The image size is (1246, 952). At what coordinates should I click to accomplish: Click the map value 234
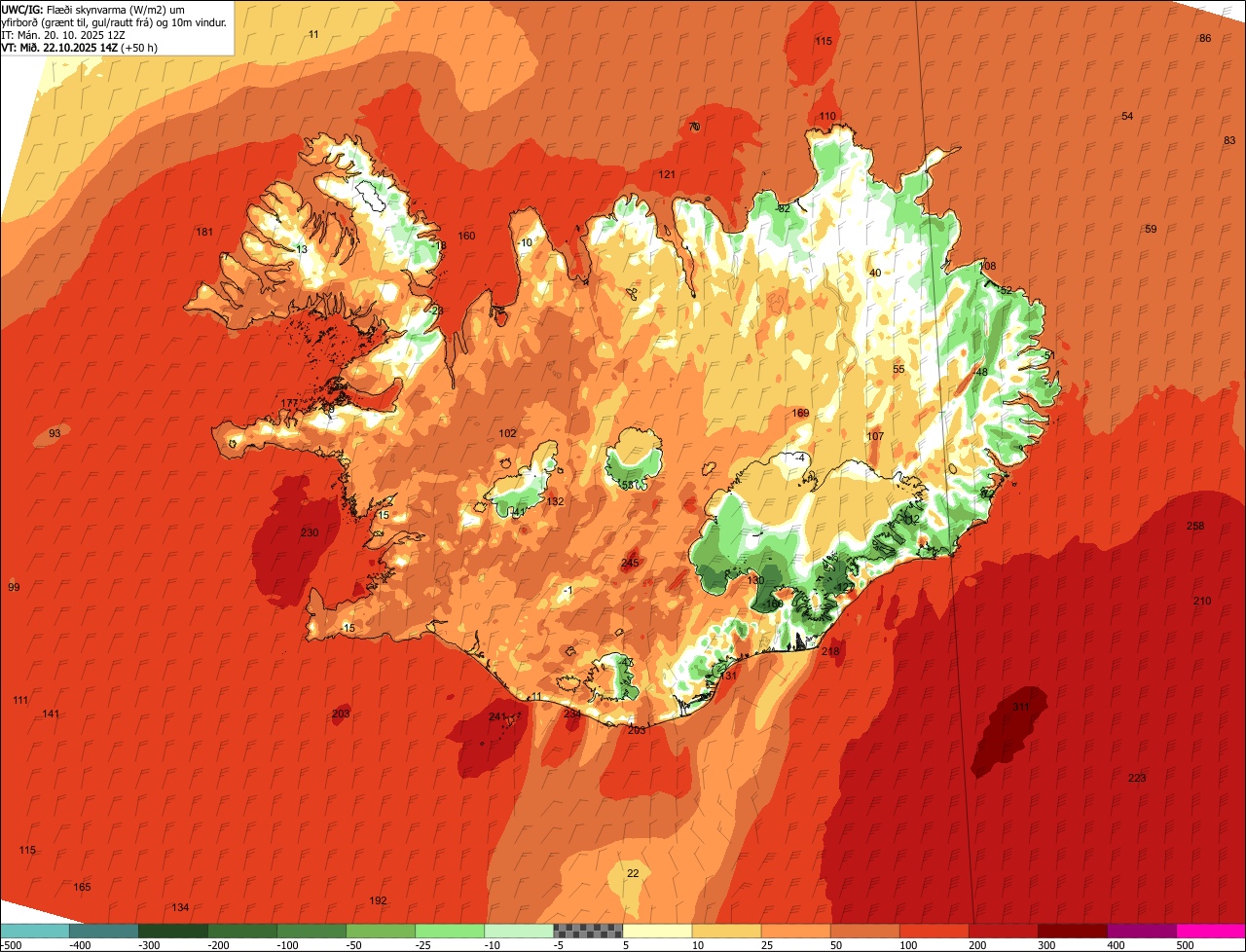tap(572, 714)
